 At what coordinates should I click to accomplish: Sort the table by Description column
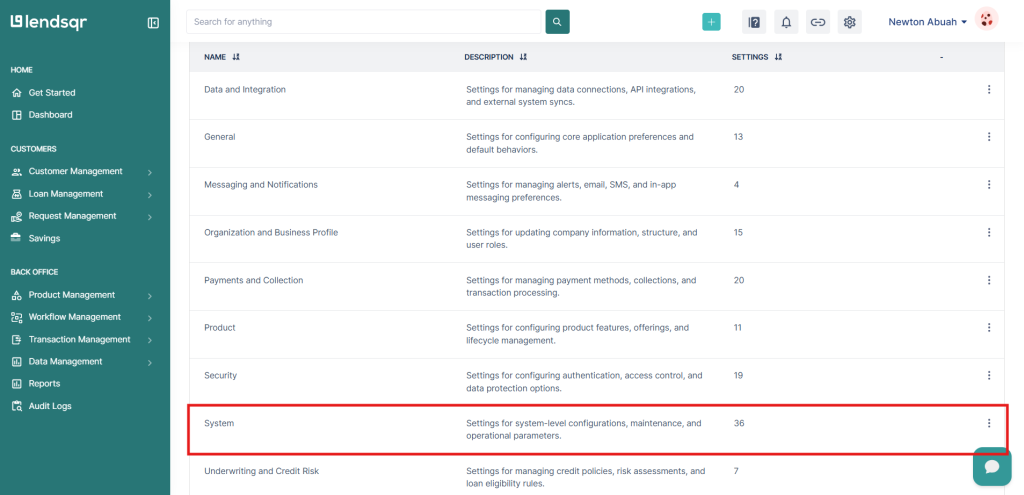523,57
